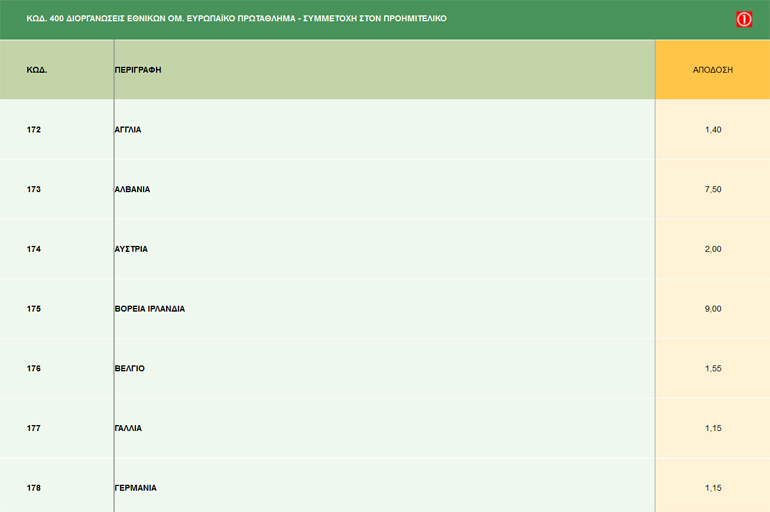Click the ΠΕΡΙΓΡΑΦΗ column header
The width and height of the screenshot is (770, 512).
coord(138,70)
